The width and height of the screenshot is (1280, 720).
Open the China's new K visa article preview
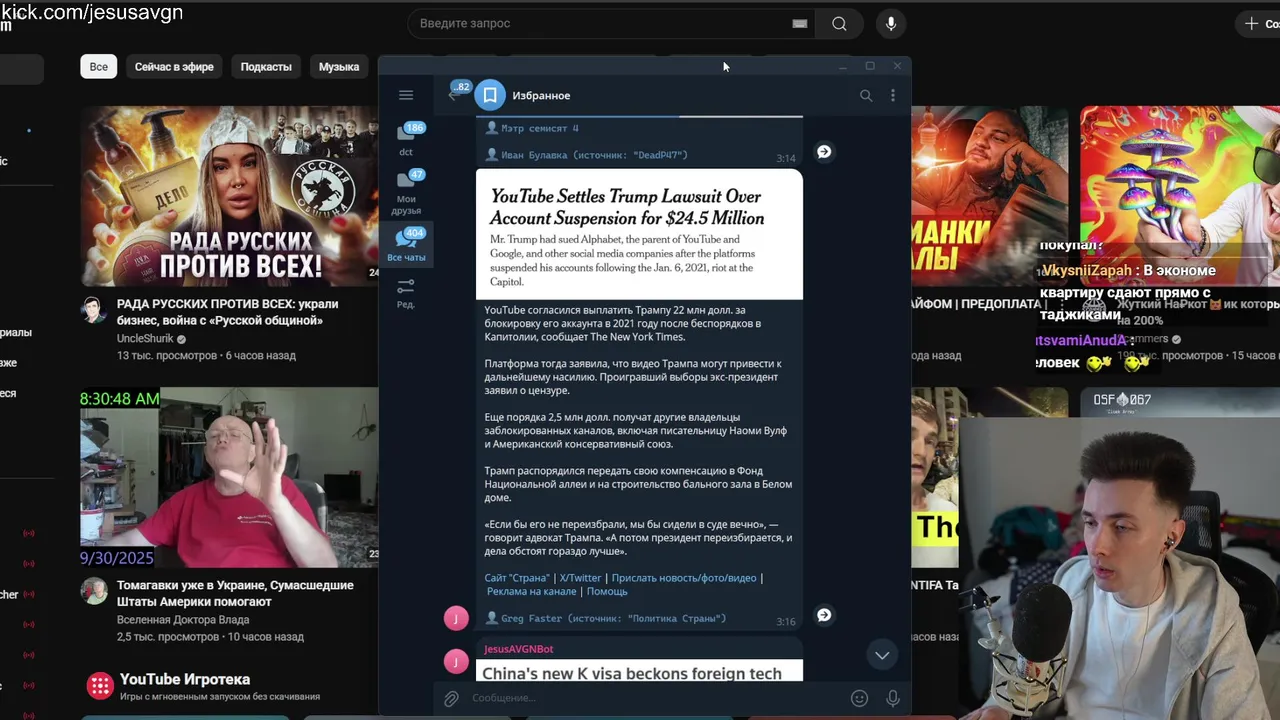[x=639, y=671]
